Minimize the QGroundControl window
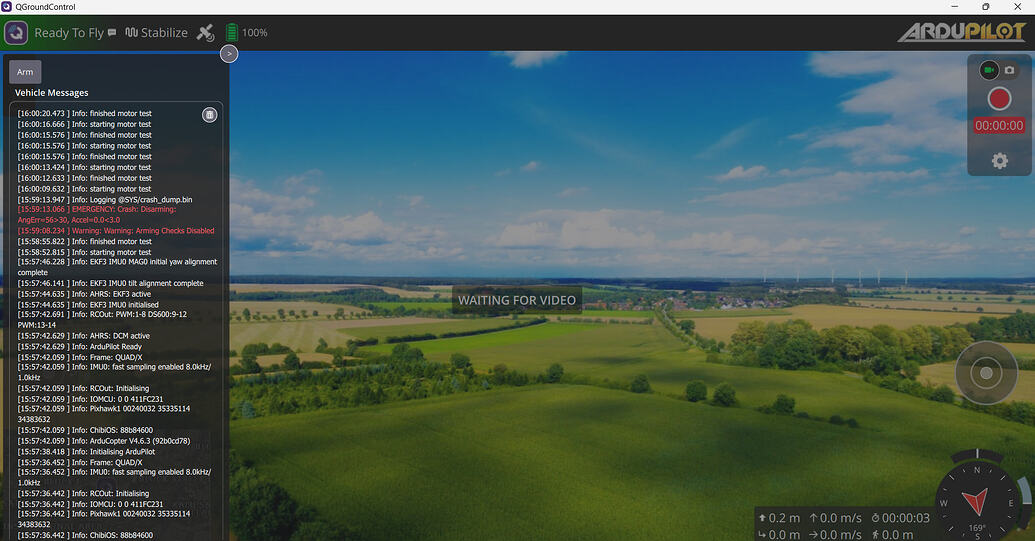 click(x=954, y=7)
